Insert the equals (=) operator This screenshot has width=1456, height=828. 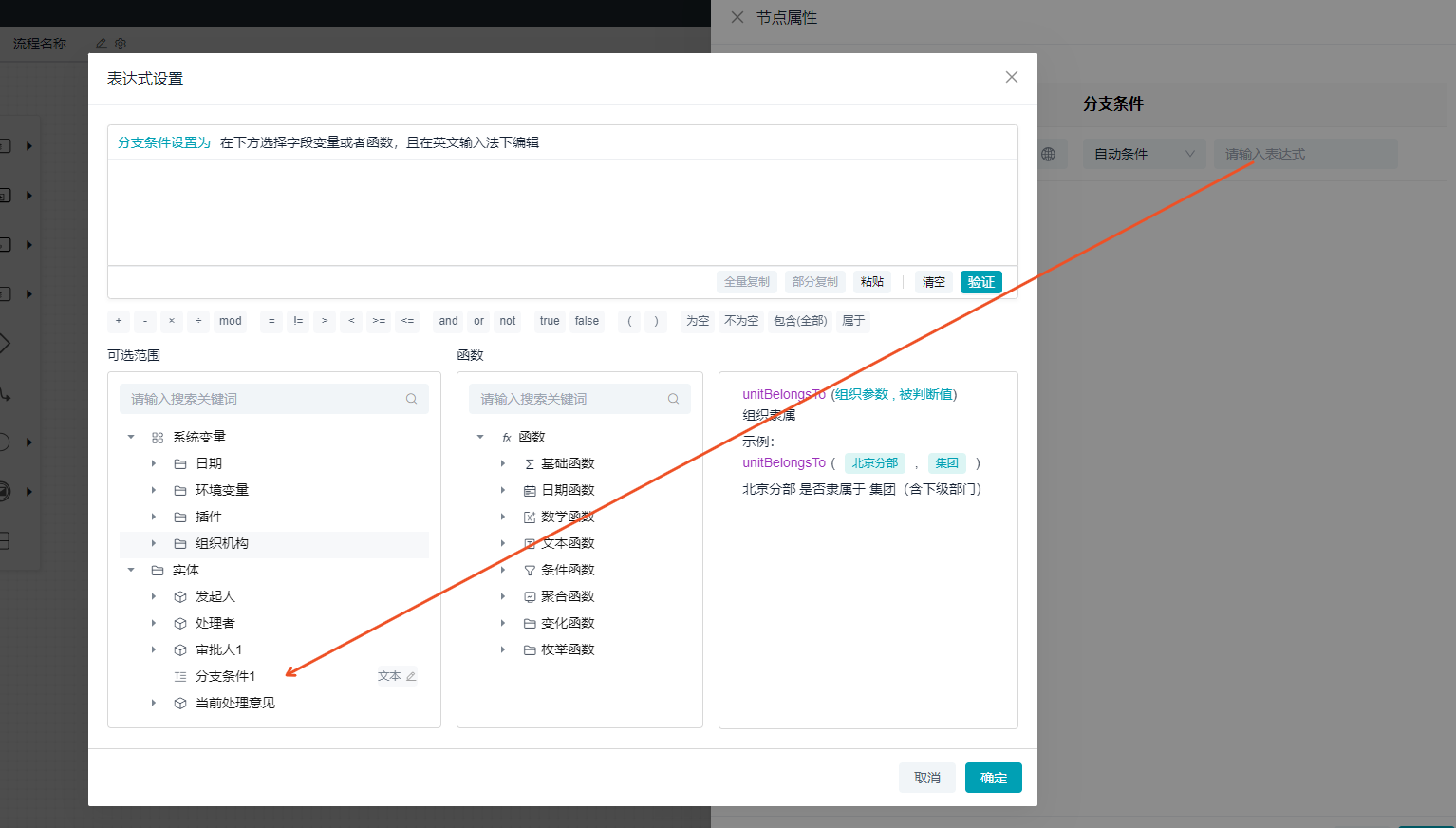coord(271,321)
